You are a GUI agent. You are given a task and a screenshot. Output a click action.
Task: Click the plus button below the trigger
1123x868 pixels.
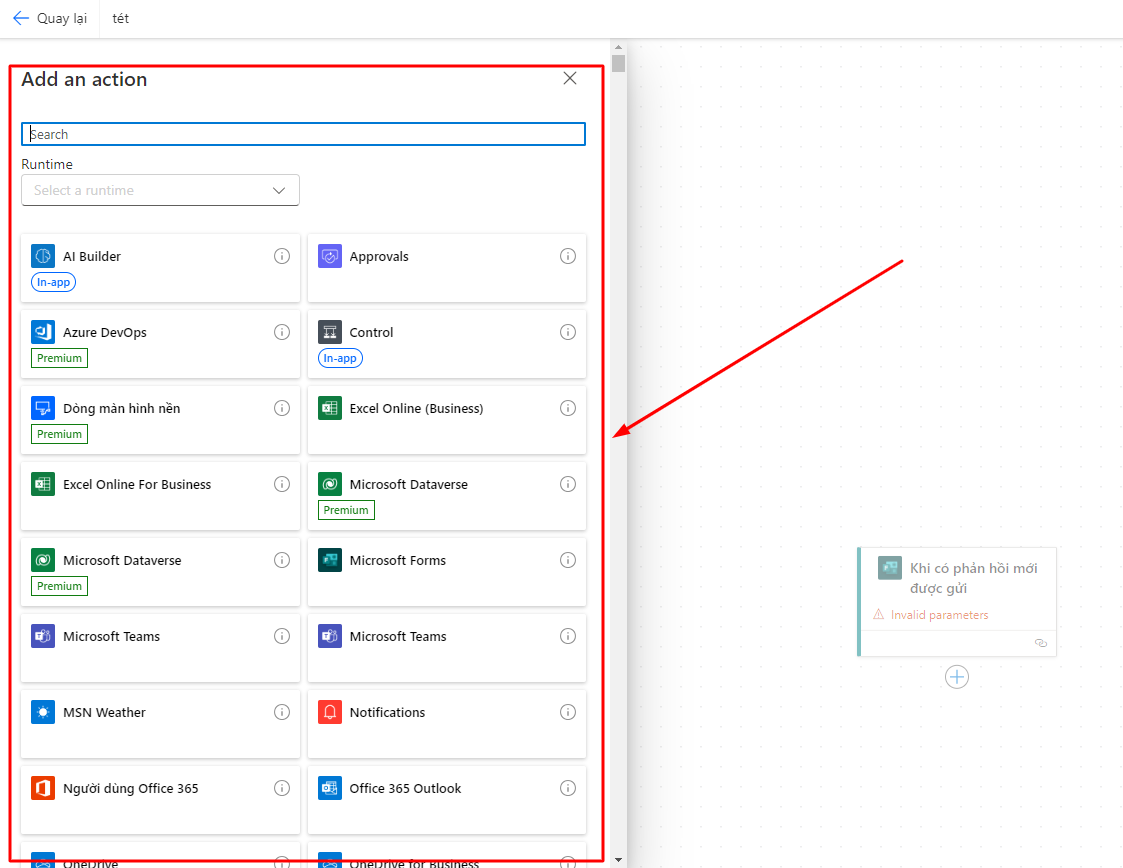pyautogui.click(x=957, y=676)
